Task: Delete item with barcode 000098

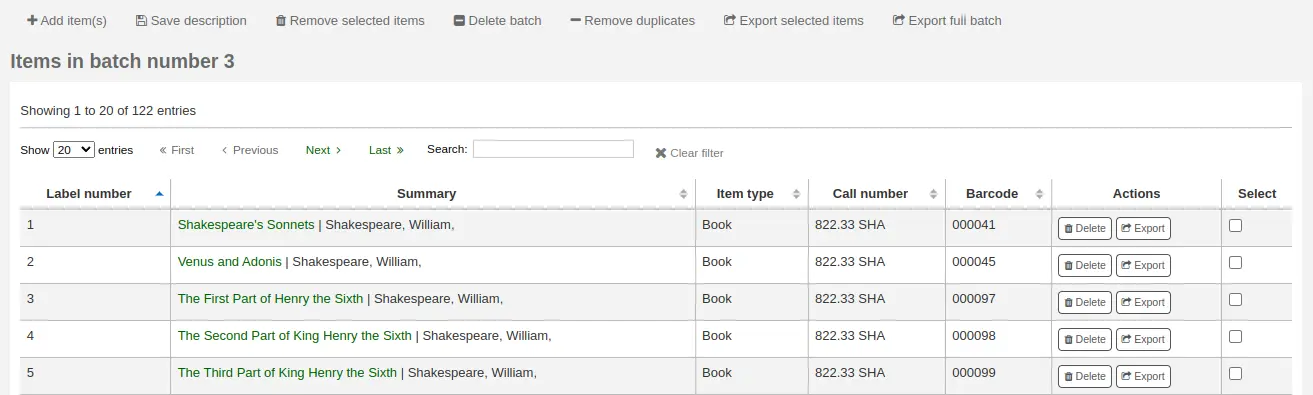Action: point(1085,340)
